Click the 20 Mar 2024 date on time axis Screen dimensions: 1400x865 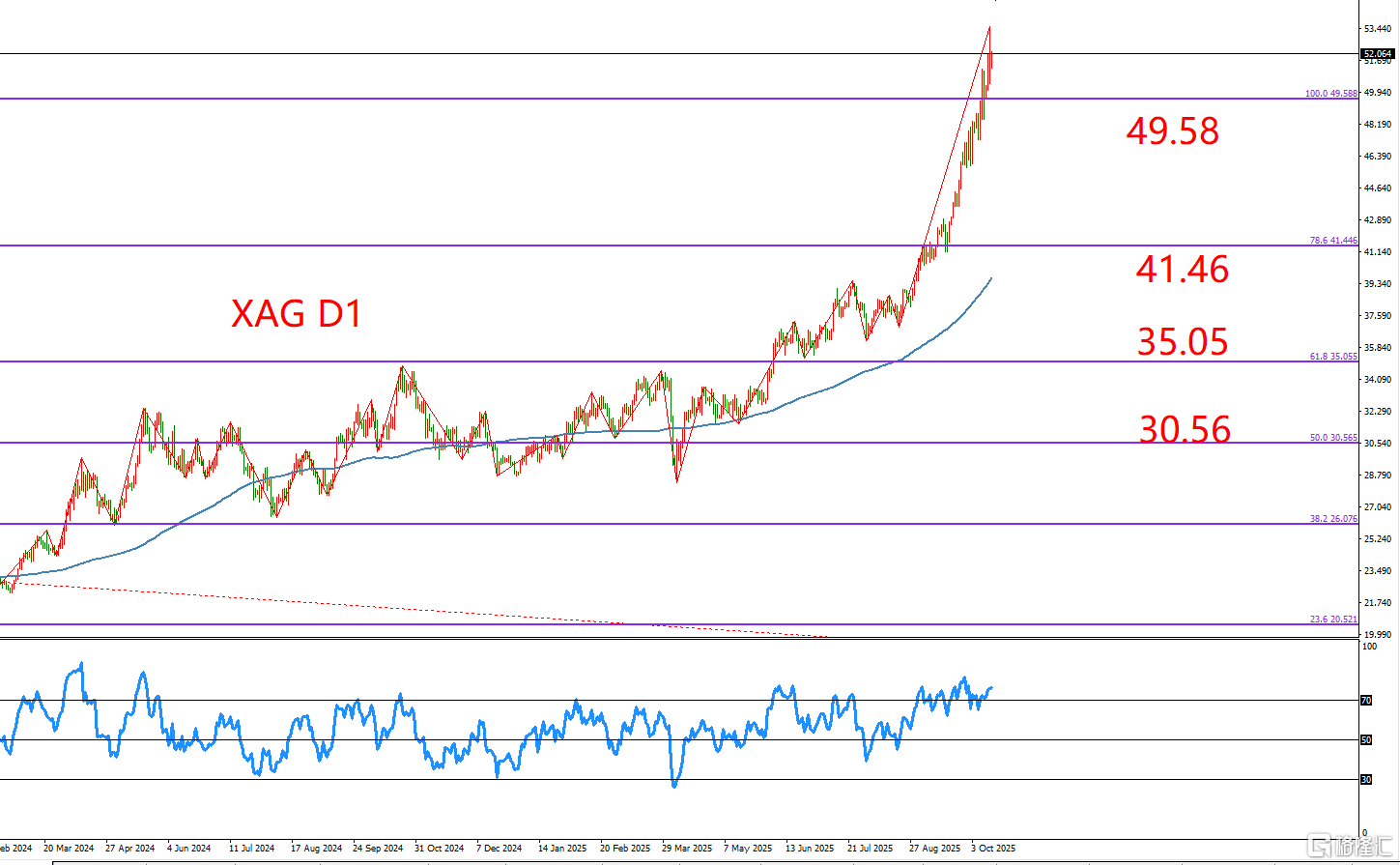[x=69, y=849]
